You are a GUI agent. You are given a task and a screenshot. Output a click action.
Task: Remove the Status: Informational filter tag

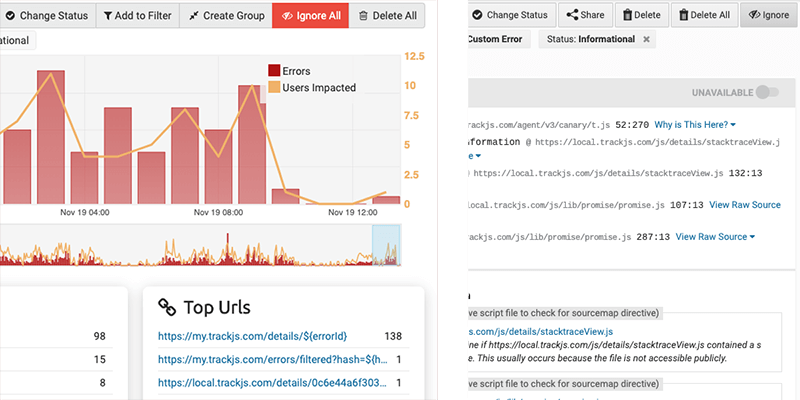click(x=646, y=39)
